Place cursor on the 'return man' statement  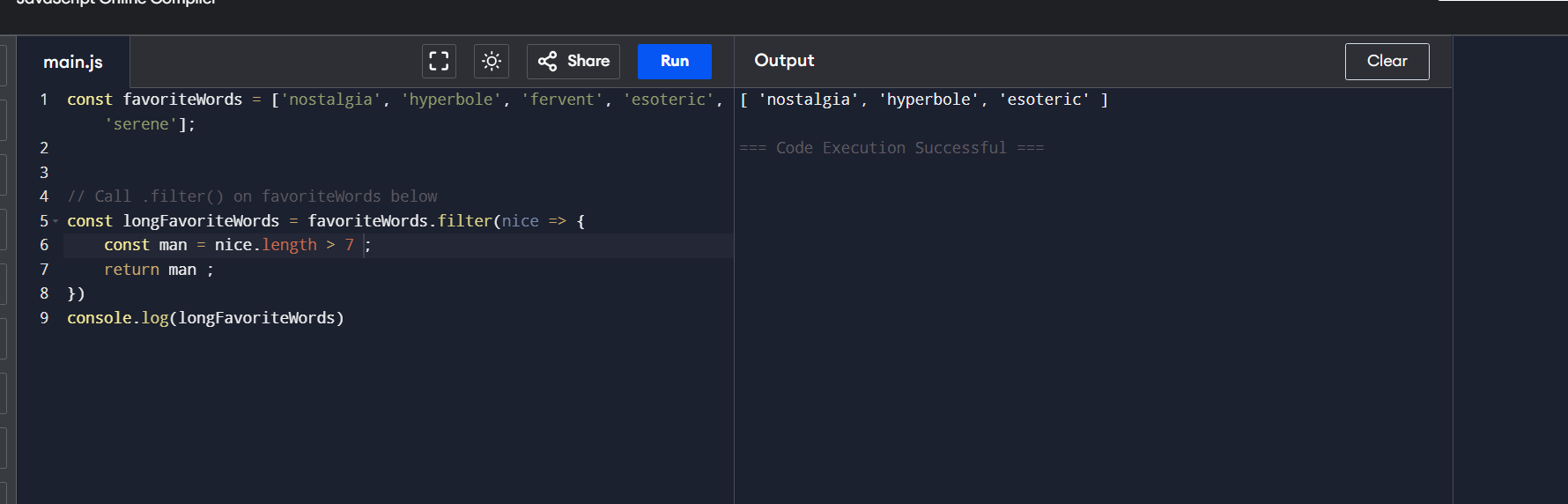(150, 270)
